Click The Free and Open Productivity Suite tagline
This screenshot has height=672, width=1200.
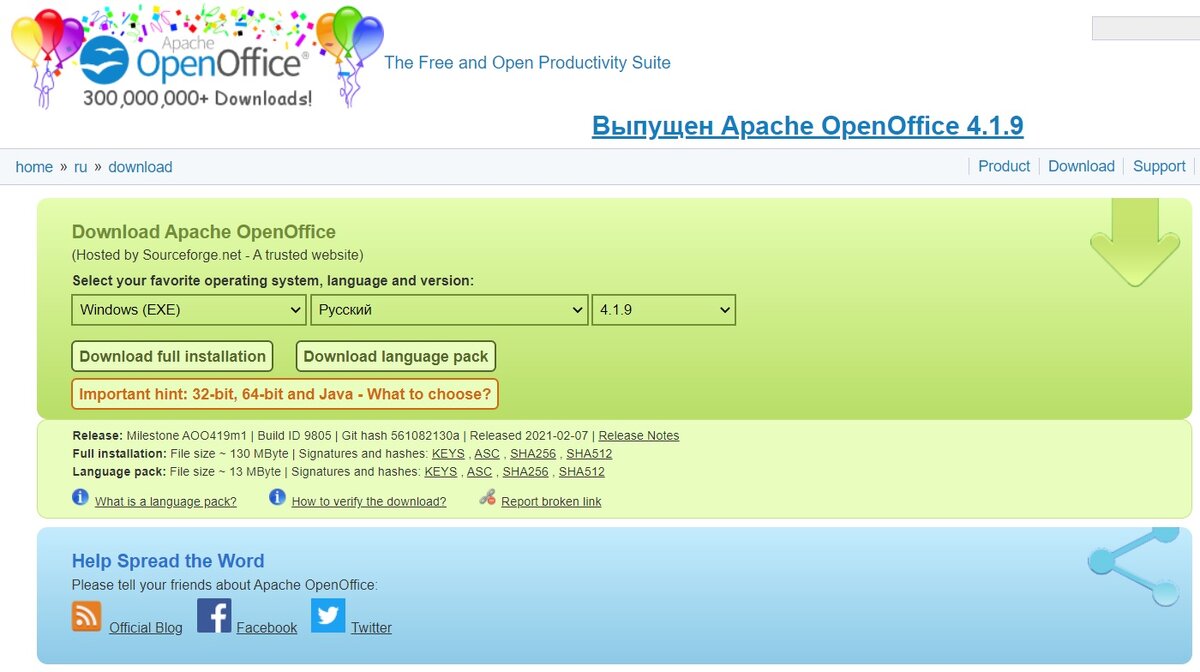click(527, 63)
